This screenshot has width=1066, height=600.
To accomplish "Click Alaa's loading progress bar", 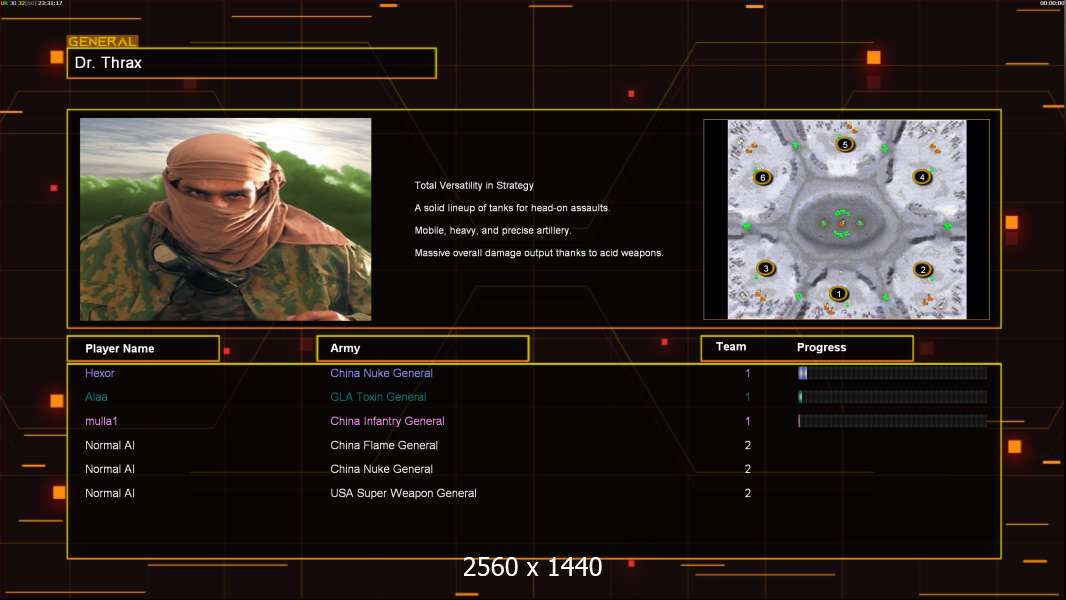I will pos(893,396).
